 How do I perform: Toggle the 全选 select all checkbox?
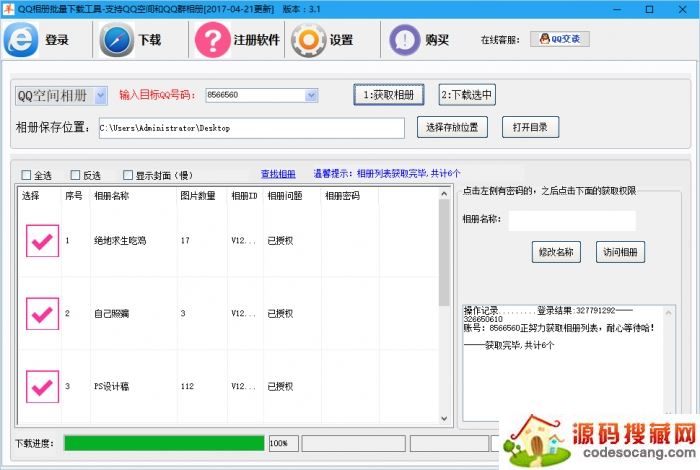click(27, 175)
